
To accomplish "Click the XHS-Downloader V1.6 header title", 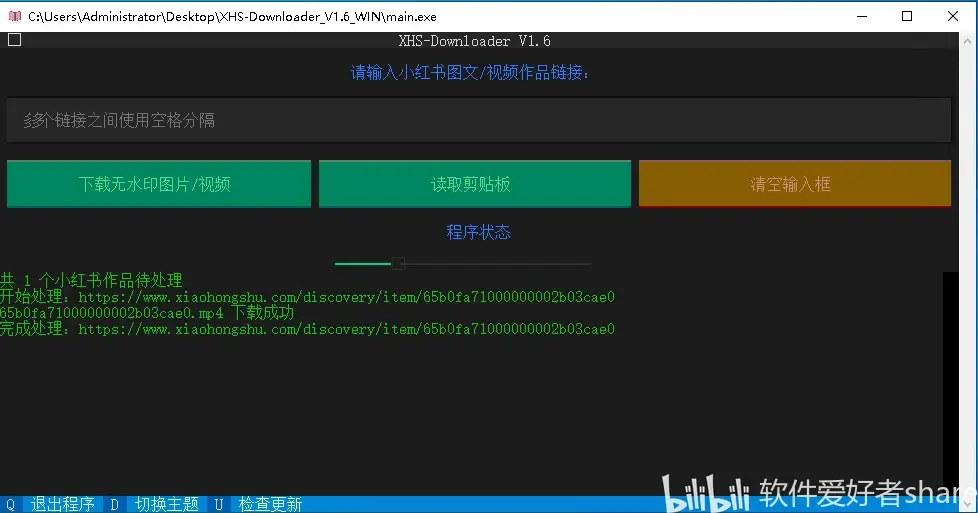I will click(x=475, y=41).
